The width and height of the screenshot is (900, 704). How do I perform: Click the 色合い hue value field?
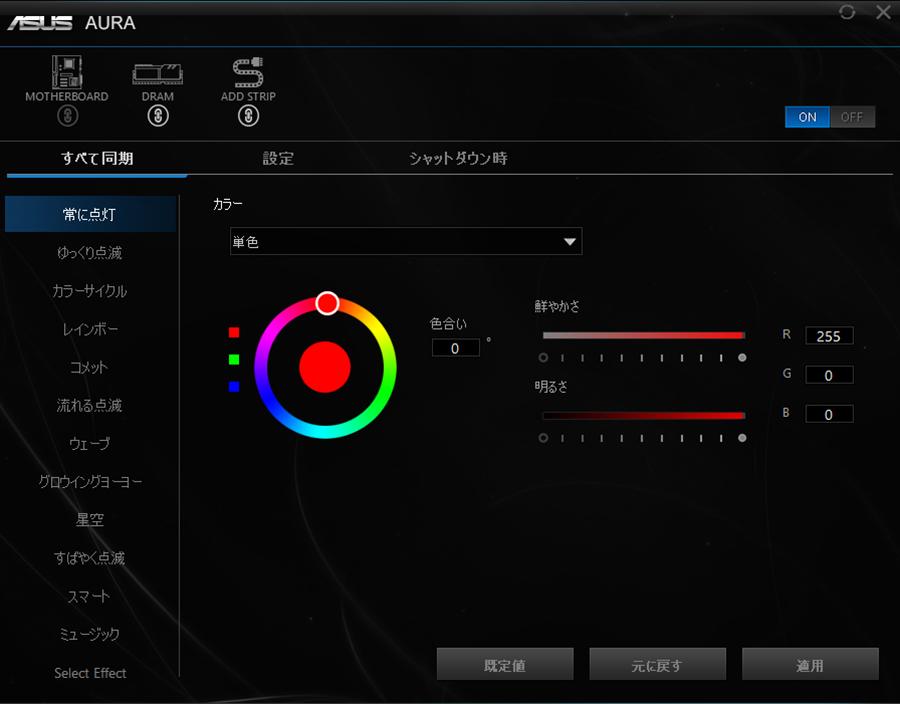pyautogui.click(x=455, y=348)
